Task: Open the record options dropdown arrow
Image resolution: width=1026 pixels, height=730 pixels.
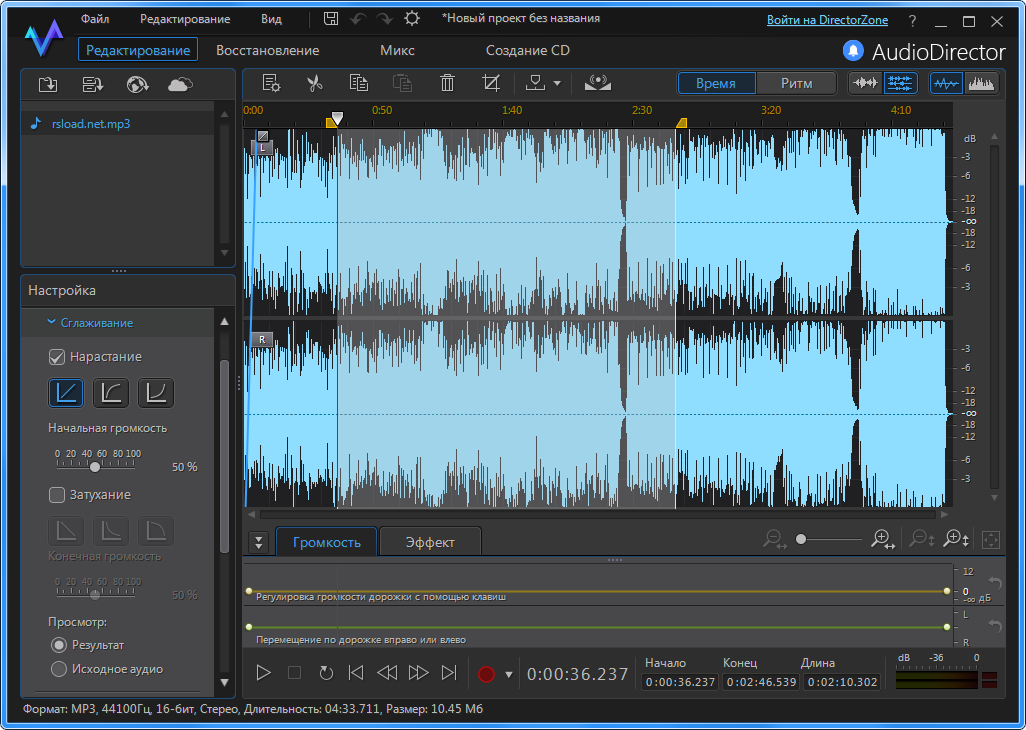Action: (x=508, y=674)
